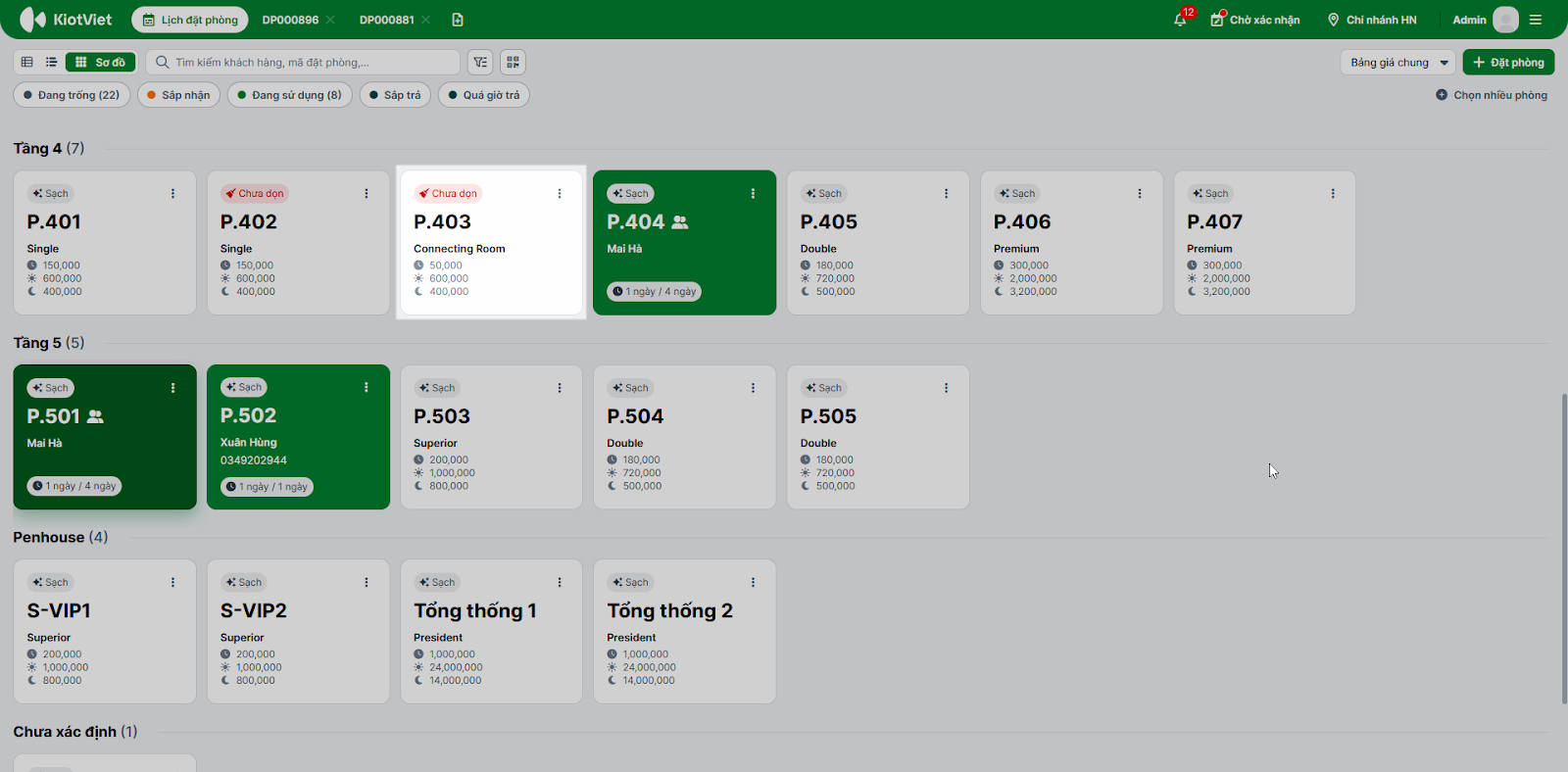1568x772 pixels.
Task: Open more options for room P.505
Action: tap(947, 388)
